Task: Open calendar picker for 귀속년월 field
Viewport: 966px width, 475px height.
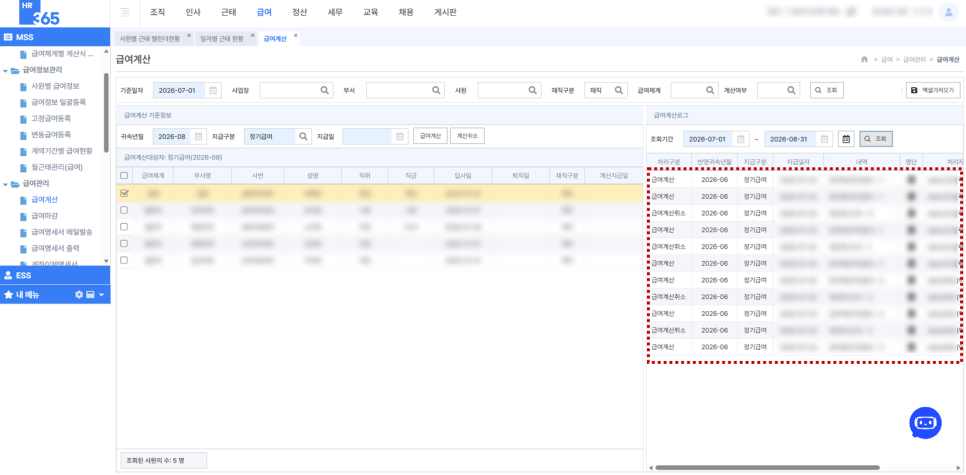Action: pos(199,136)
